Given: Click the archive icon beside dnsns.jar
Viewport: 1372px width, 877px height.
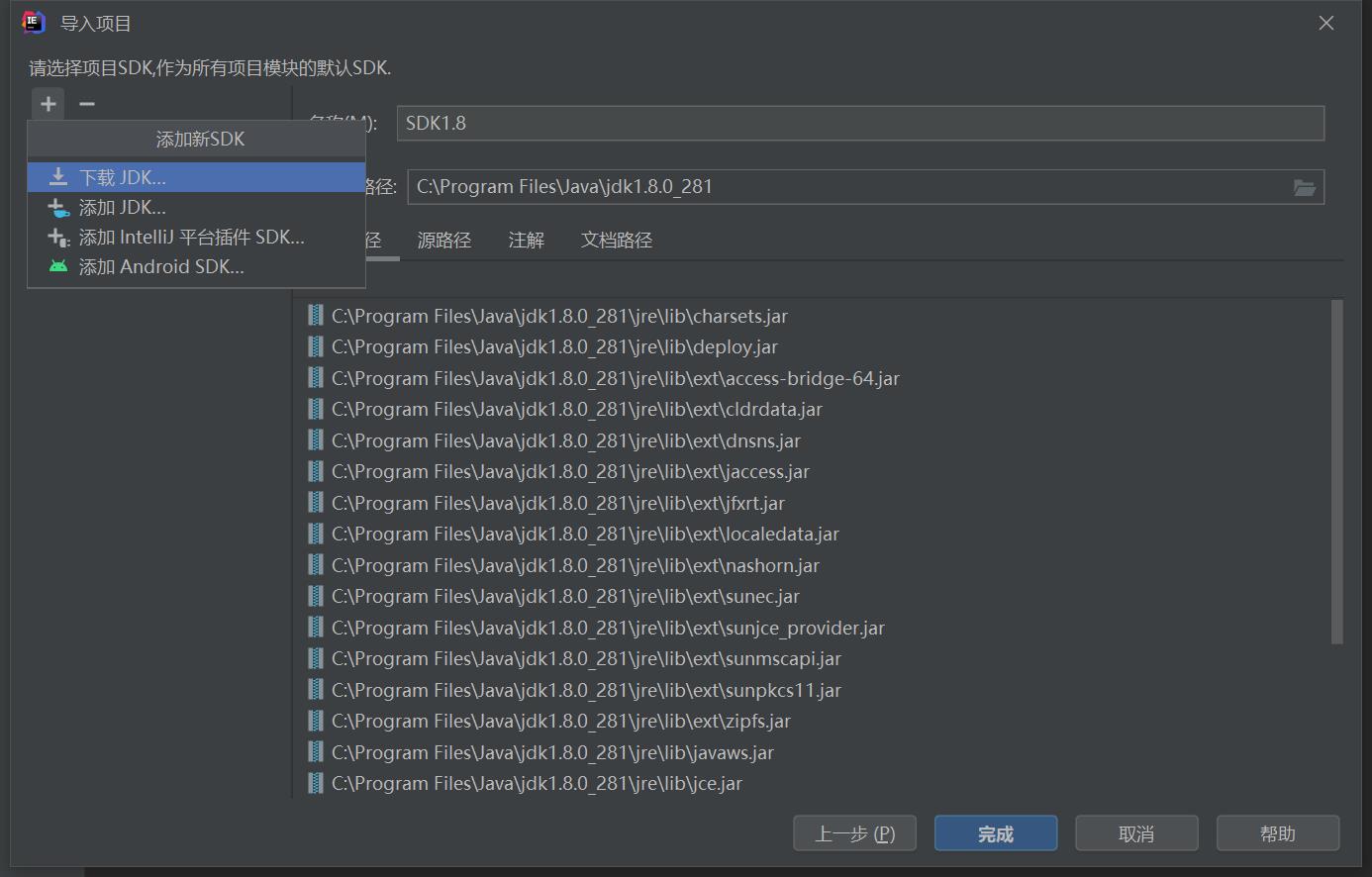Looking at the screenshot, I should coord(316,440).
